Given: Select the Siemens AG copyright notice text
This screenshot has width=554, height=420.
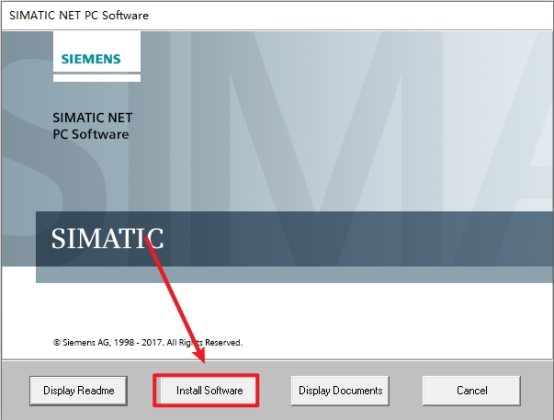Looking at the screenshot, I should tap(148, 342).
